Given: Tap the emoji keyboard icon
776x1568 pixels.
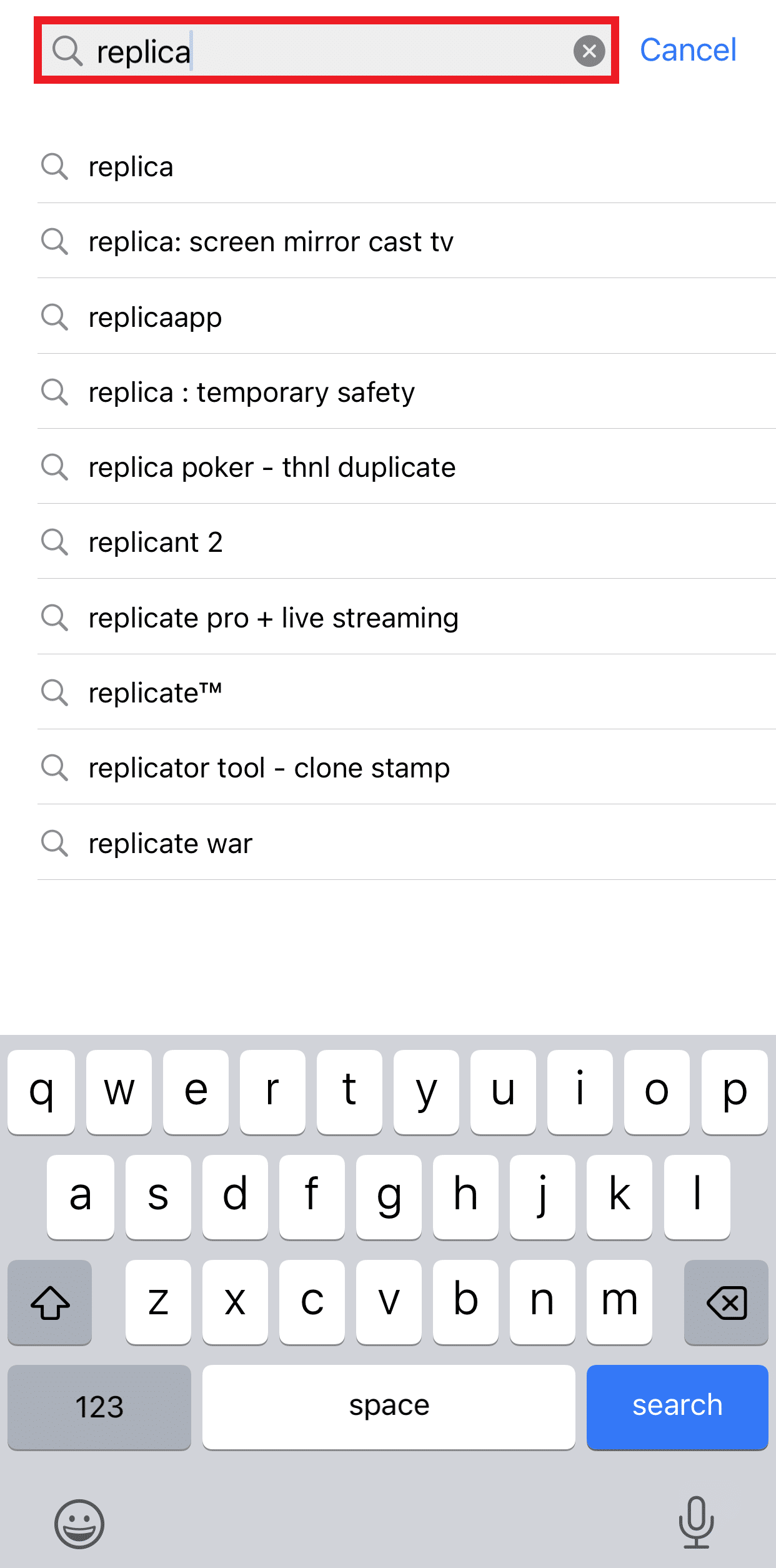Looking at the screenshot, I should [79, 1524].
